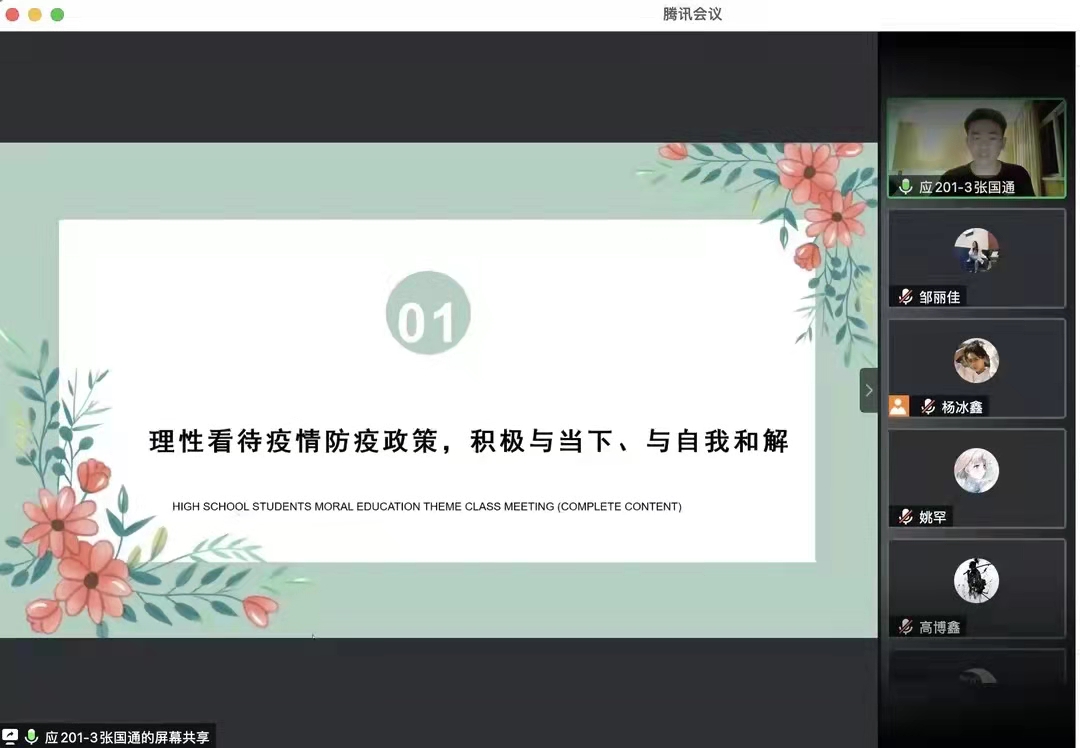The image size is (1080, 748).
Task: Click the muted mic icon next to 邹丽佳
Action: click(905, 297)
